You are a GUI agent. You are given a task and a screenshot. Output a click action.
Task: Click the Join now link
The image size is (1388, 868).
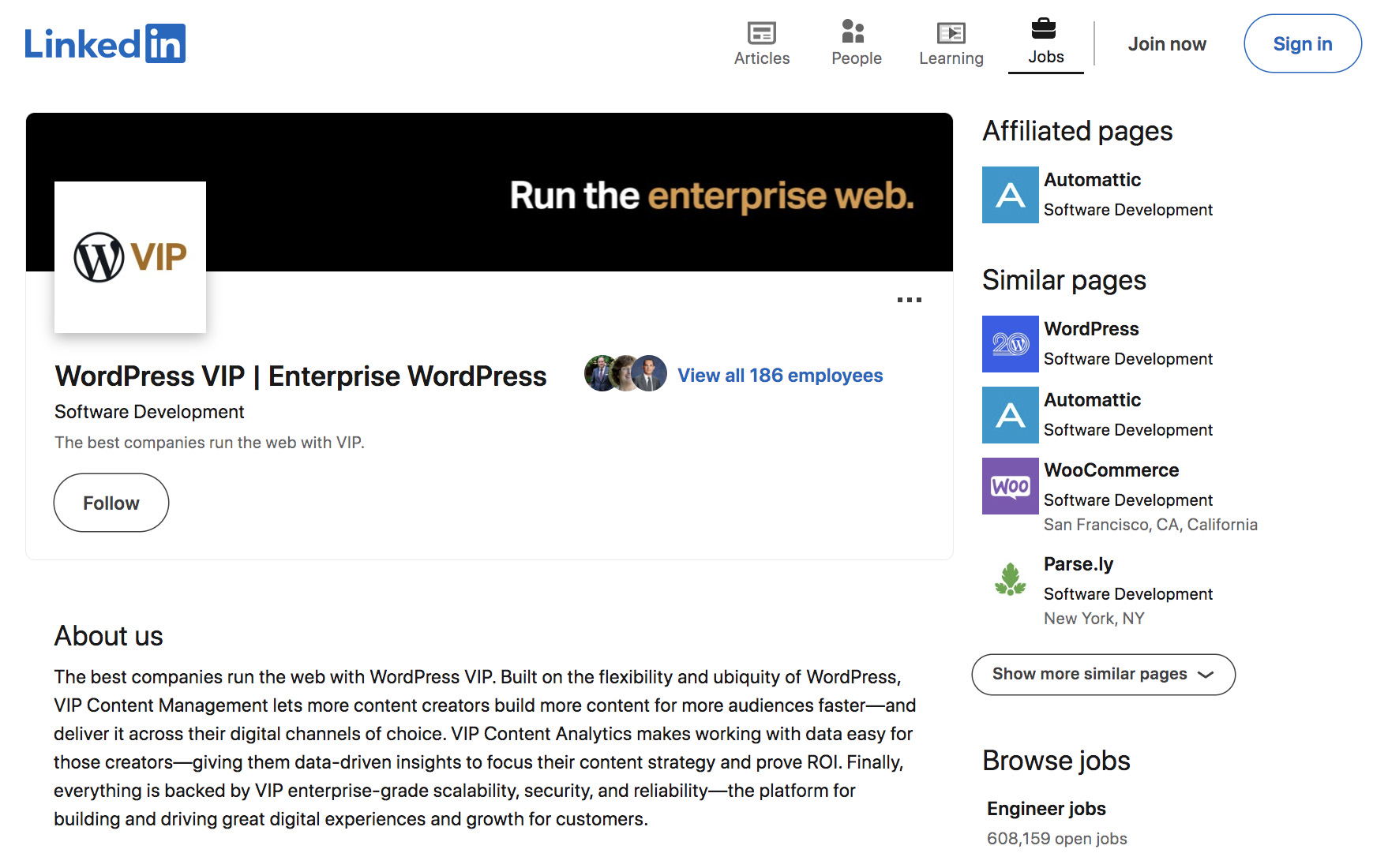pyautogui.click(x=1166, y=44)
